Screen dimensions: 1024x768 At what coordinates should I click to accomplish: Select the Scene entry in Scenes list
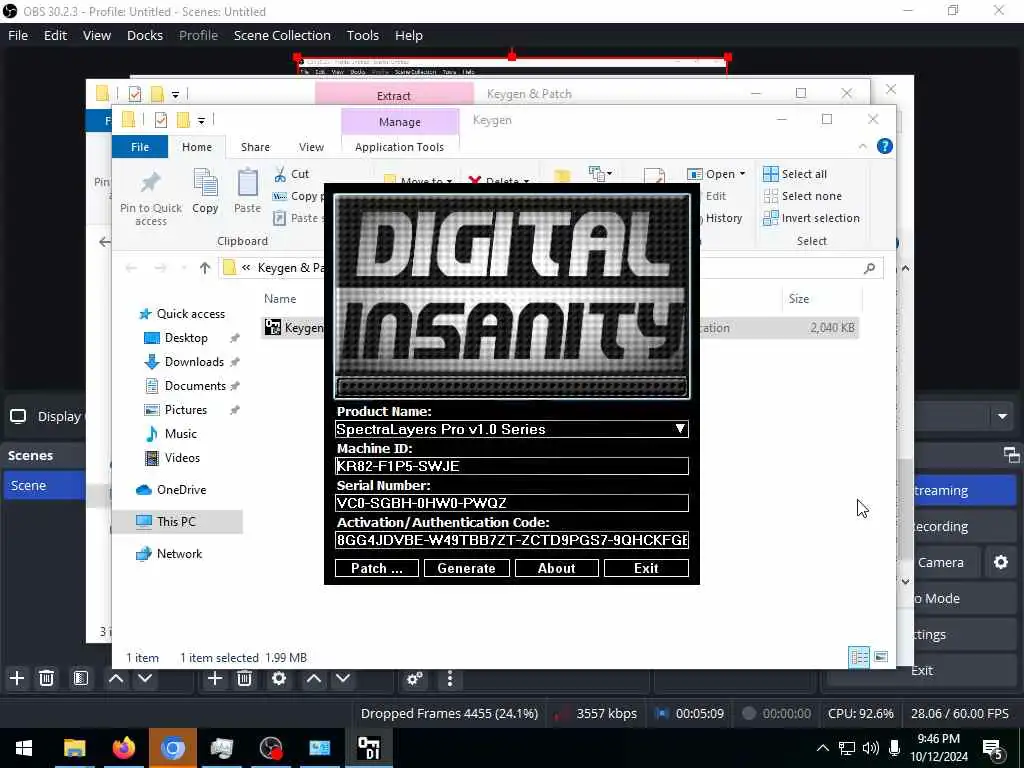tap(43, 485)
